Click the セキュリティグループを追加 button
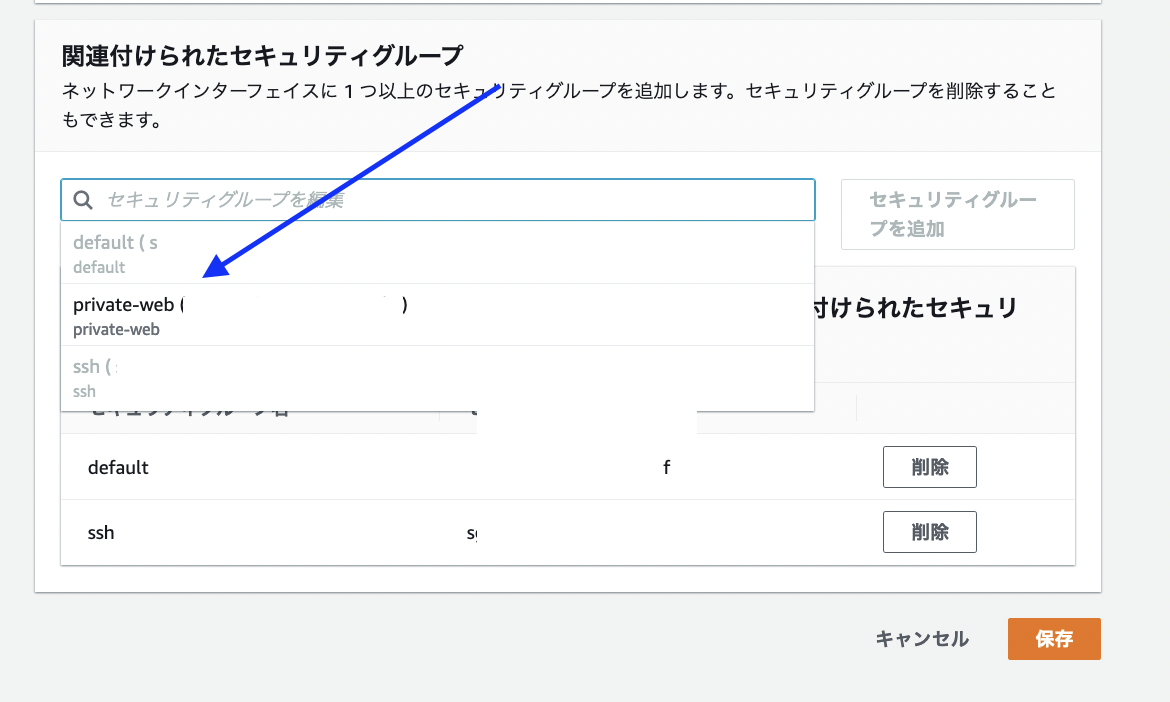 (956, 214)
